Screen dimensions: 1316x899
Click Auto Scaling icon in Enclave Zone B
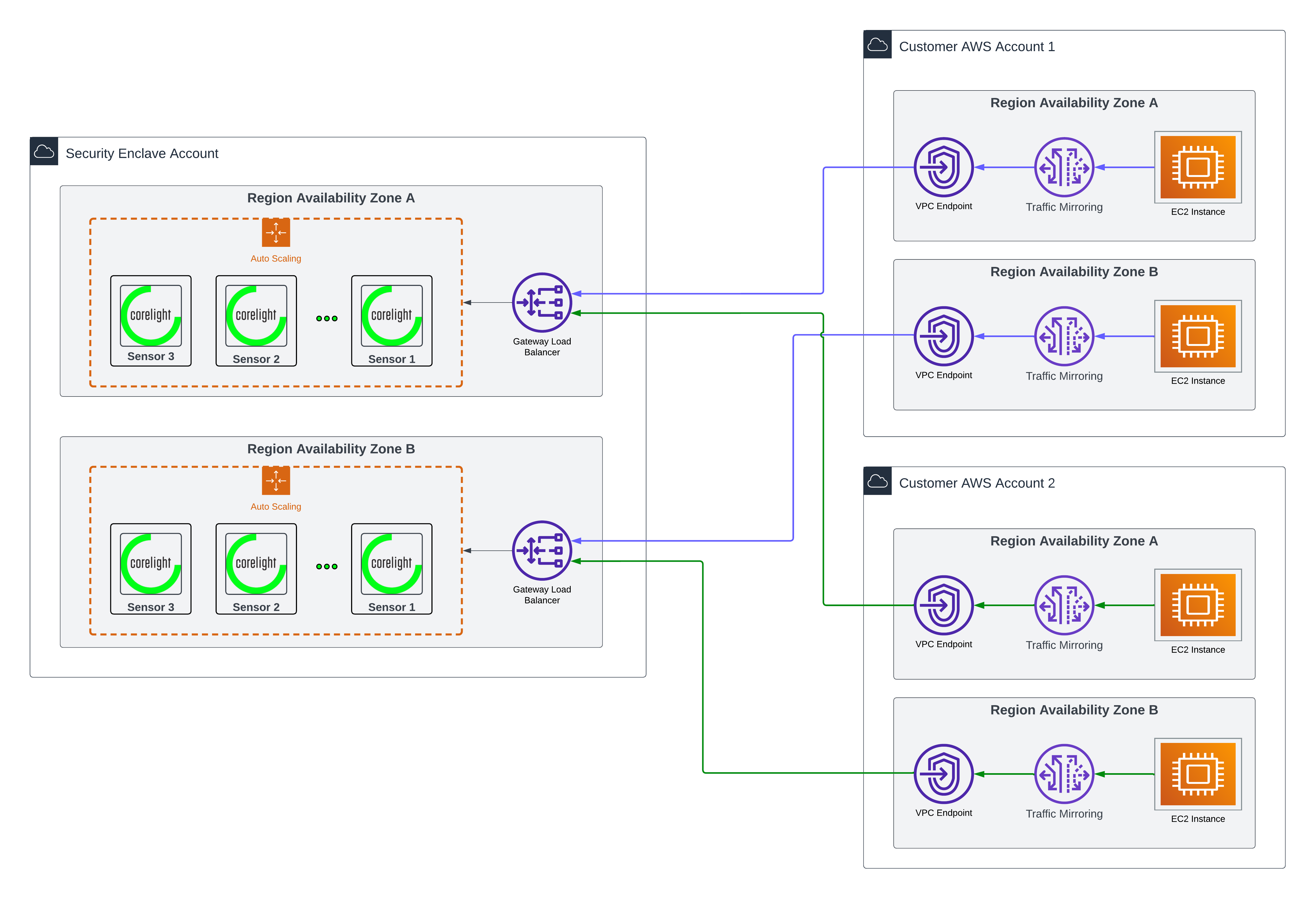[x=276, y=481]
